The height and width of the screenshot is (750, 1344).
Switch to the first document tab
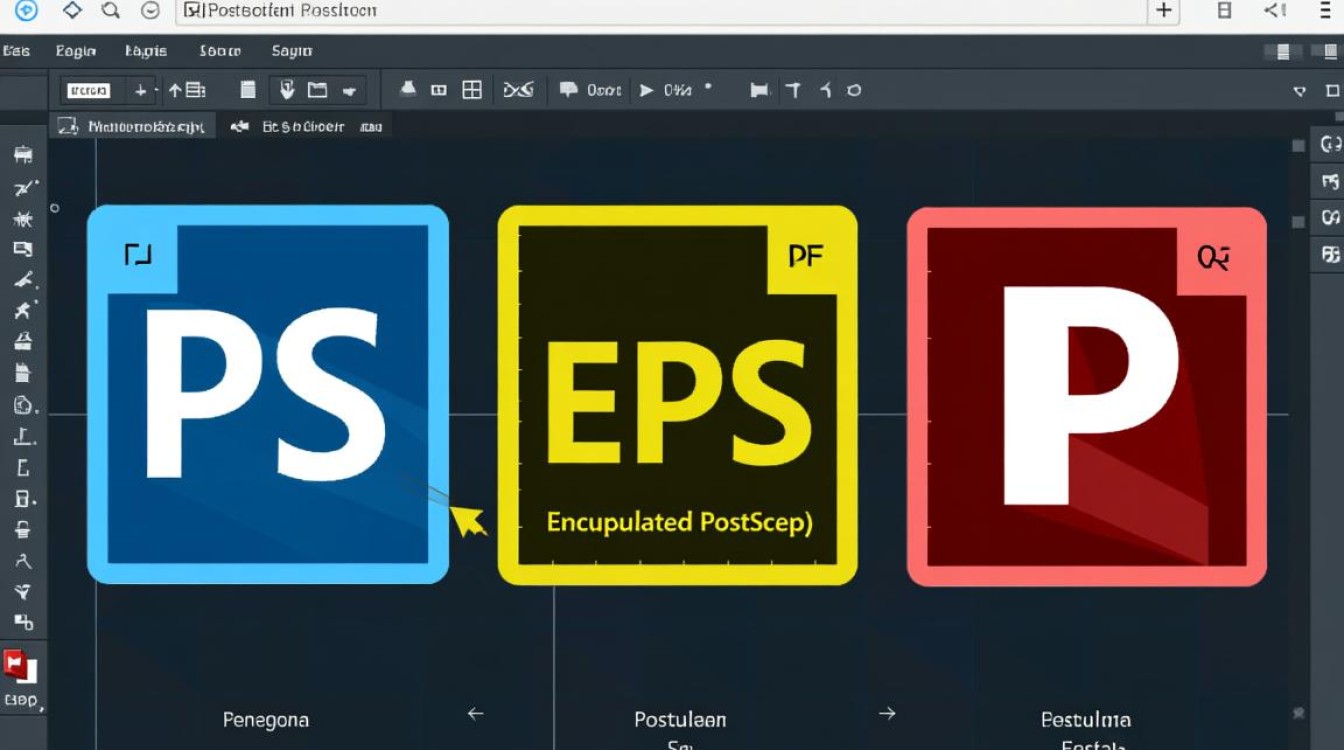tap(133, 127)
